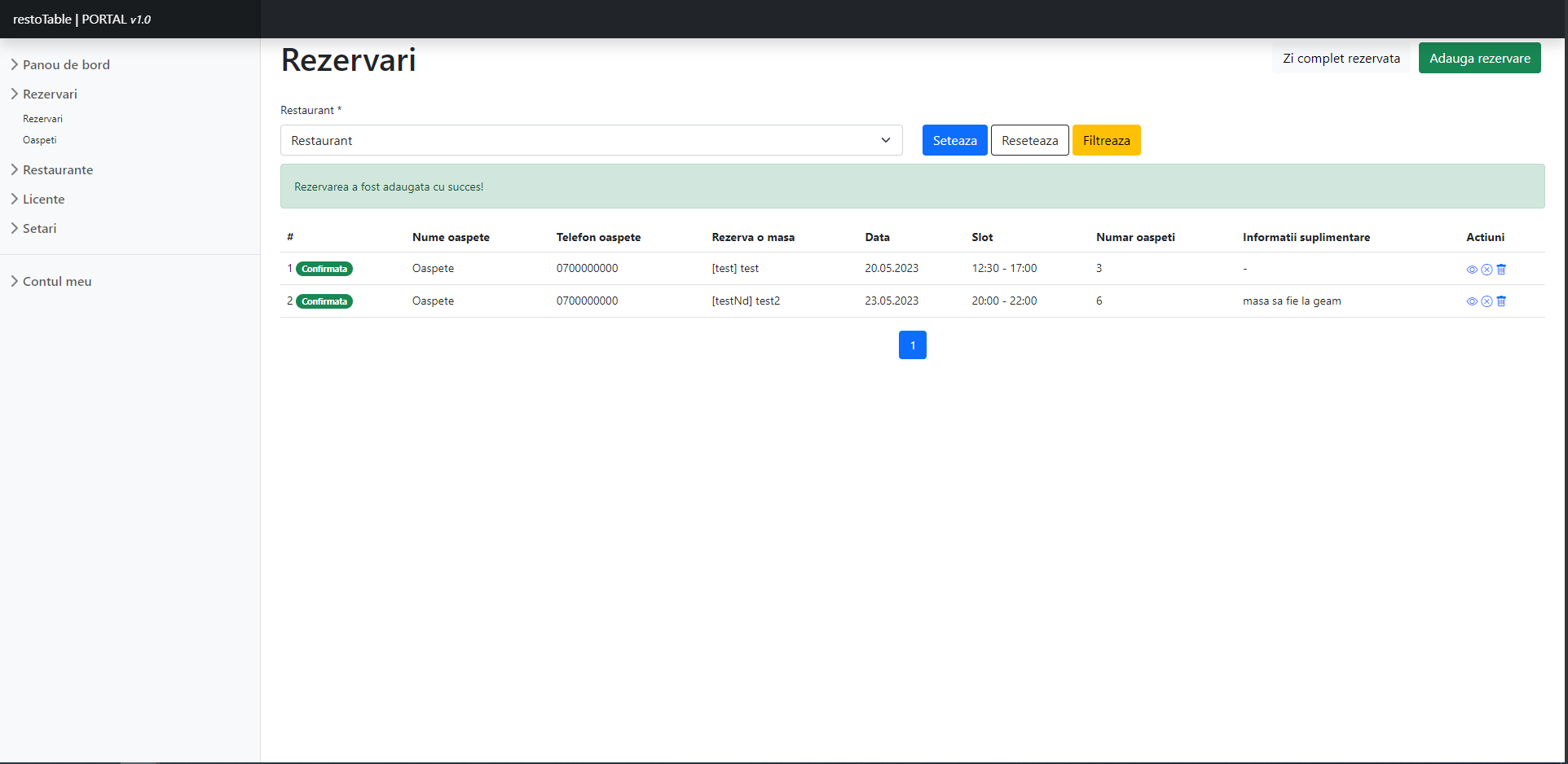The width and height of the screenshot is (1568, 764).
Task: Open the Restaurant dropdown selector
Action: tap(591, 140)
